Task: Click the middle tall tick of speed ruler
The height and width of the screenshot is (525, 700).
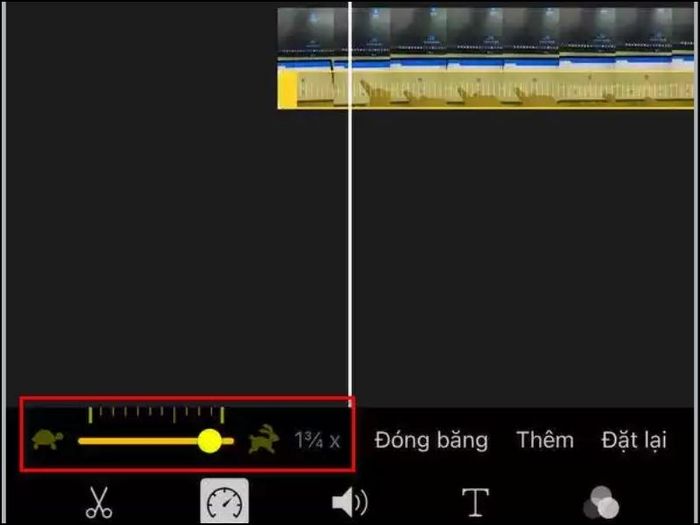Action: click(175, 415)
